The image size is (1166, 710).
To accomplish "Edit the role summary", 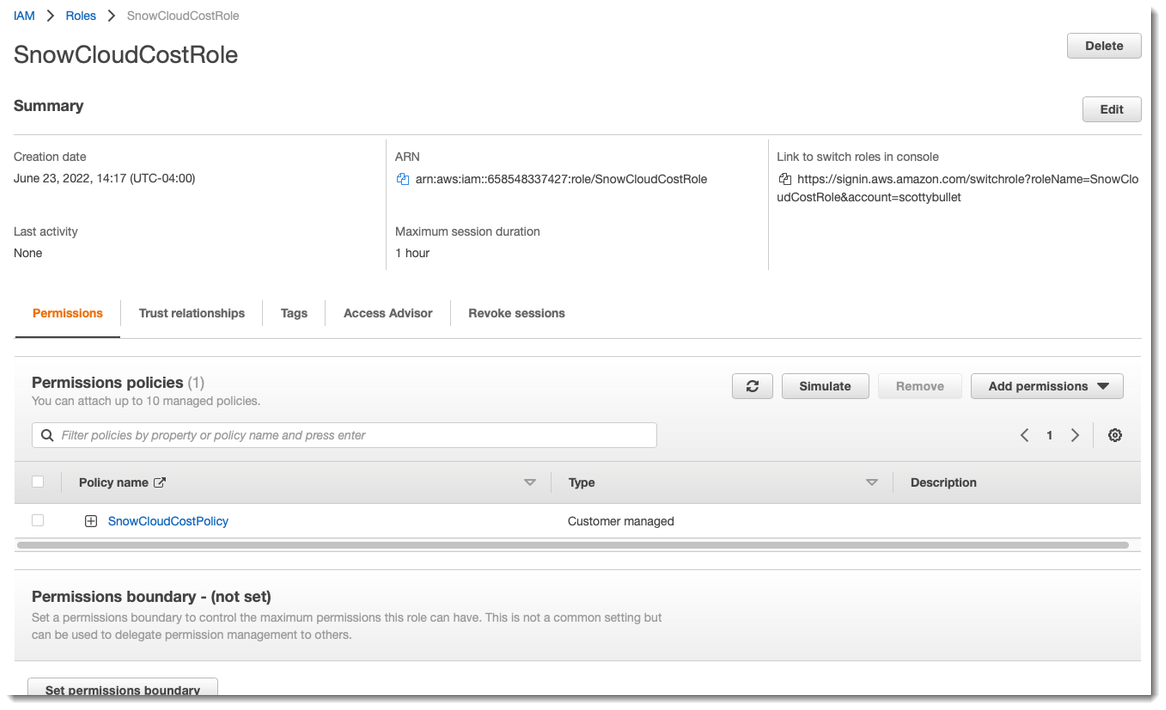I will click(1112, 109).
